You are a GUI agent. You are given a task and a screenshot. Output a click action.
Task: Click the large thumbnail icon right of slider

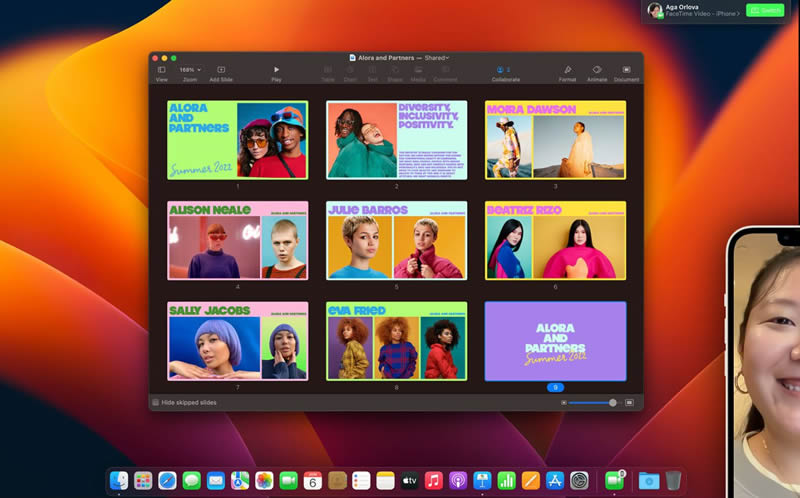pos(630,403)
